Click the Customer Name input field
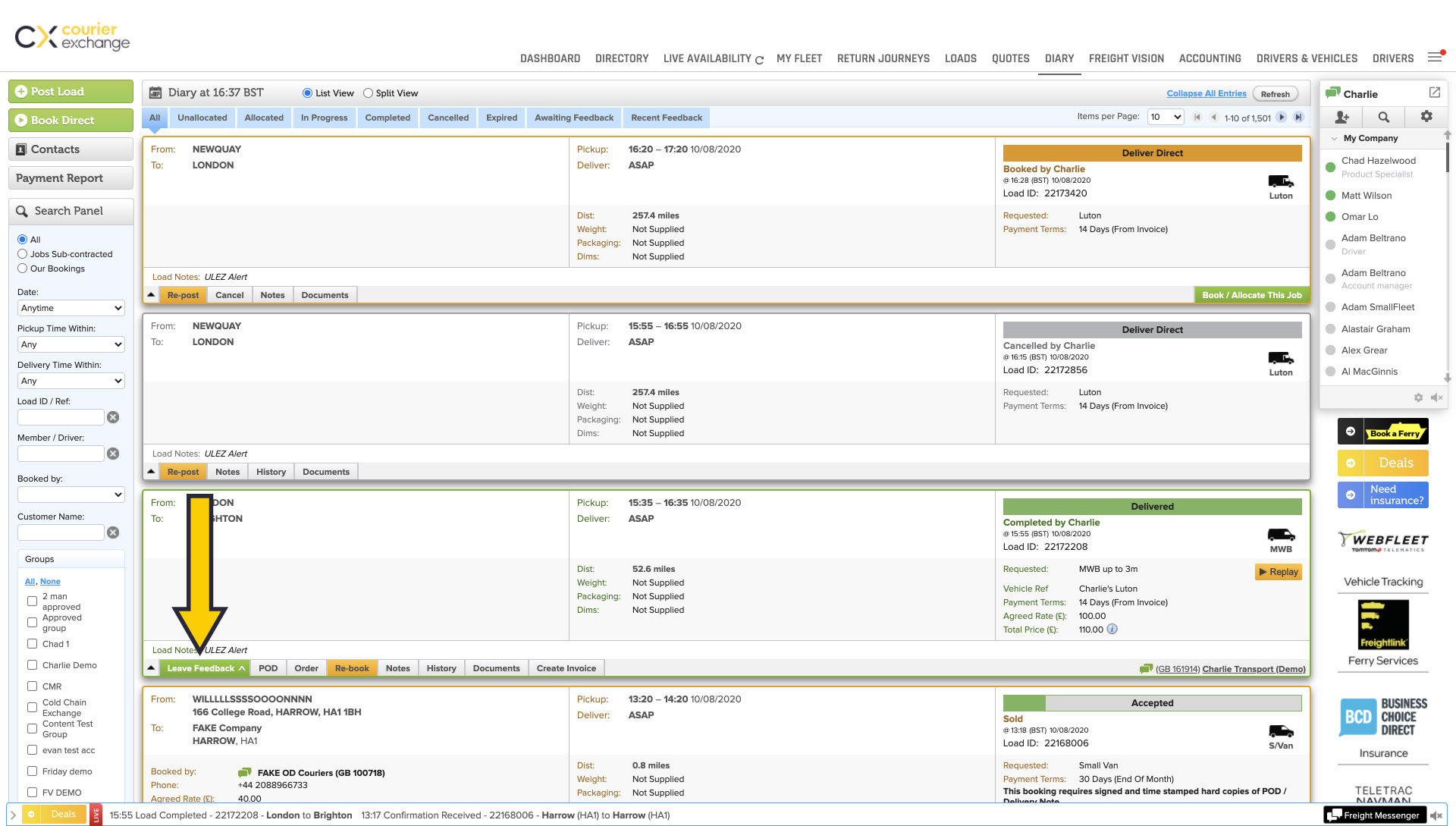The height and width of the screenshot is (826, 1456). point(61,532)
